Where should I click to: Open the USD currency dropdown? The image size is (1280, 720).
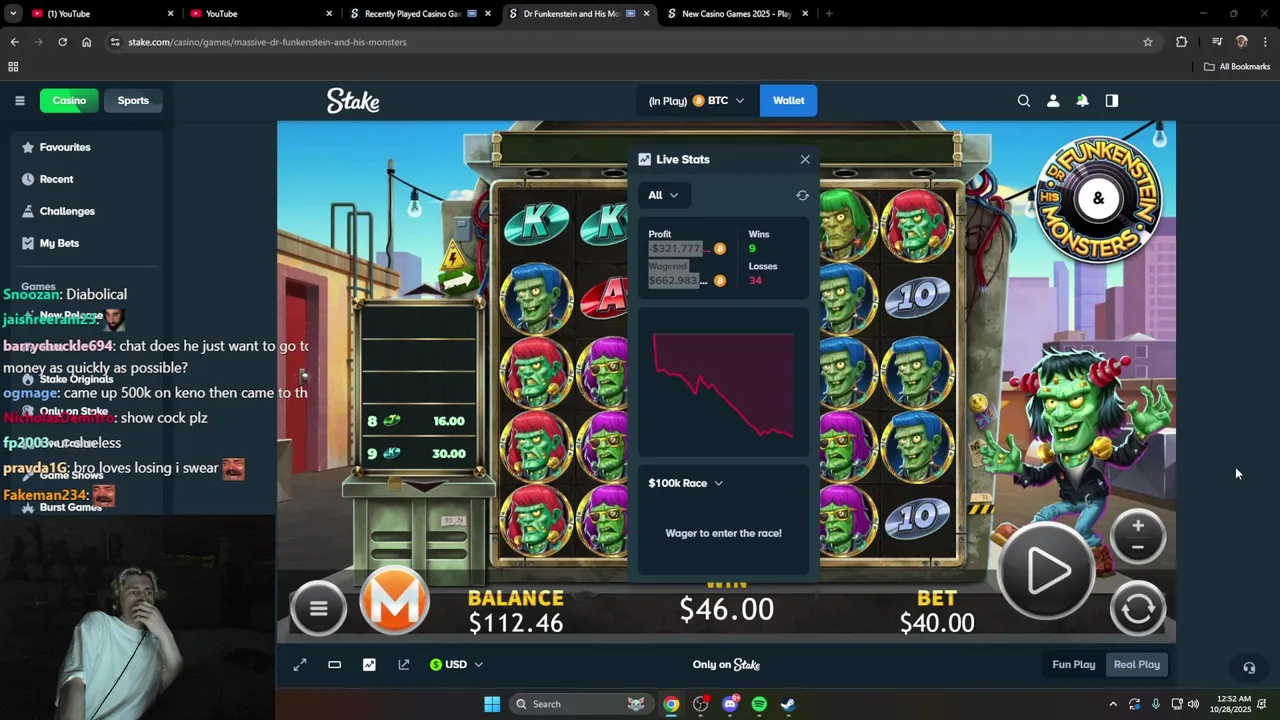(456, 664)
